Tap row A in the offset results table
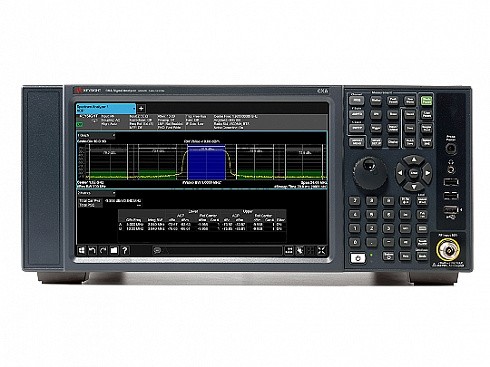 point(202,225)
